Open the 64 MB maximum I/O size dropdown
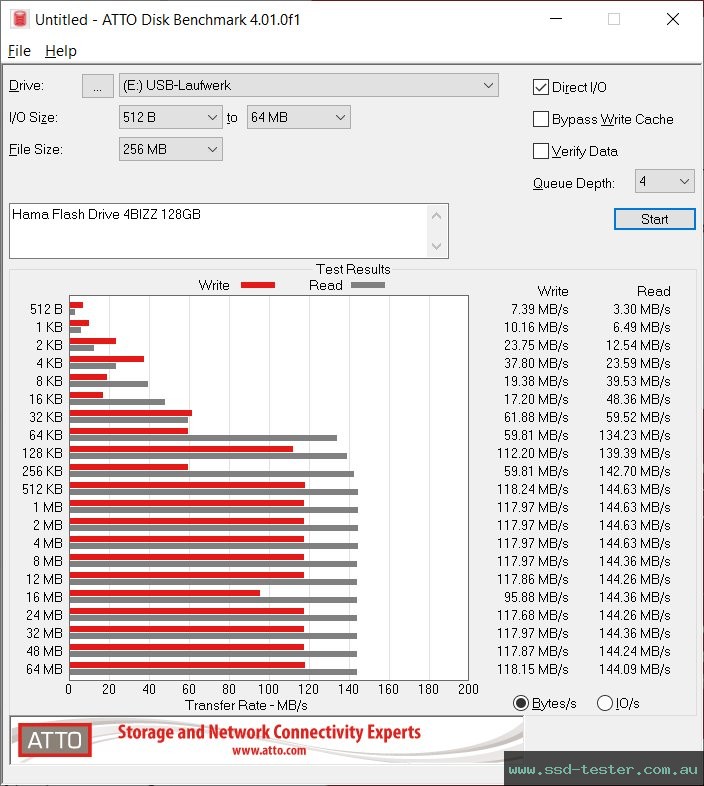This screenshot has width=704, height=786. tap(298, 117)
